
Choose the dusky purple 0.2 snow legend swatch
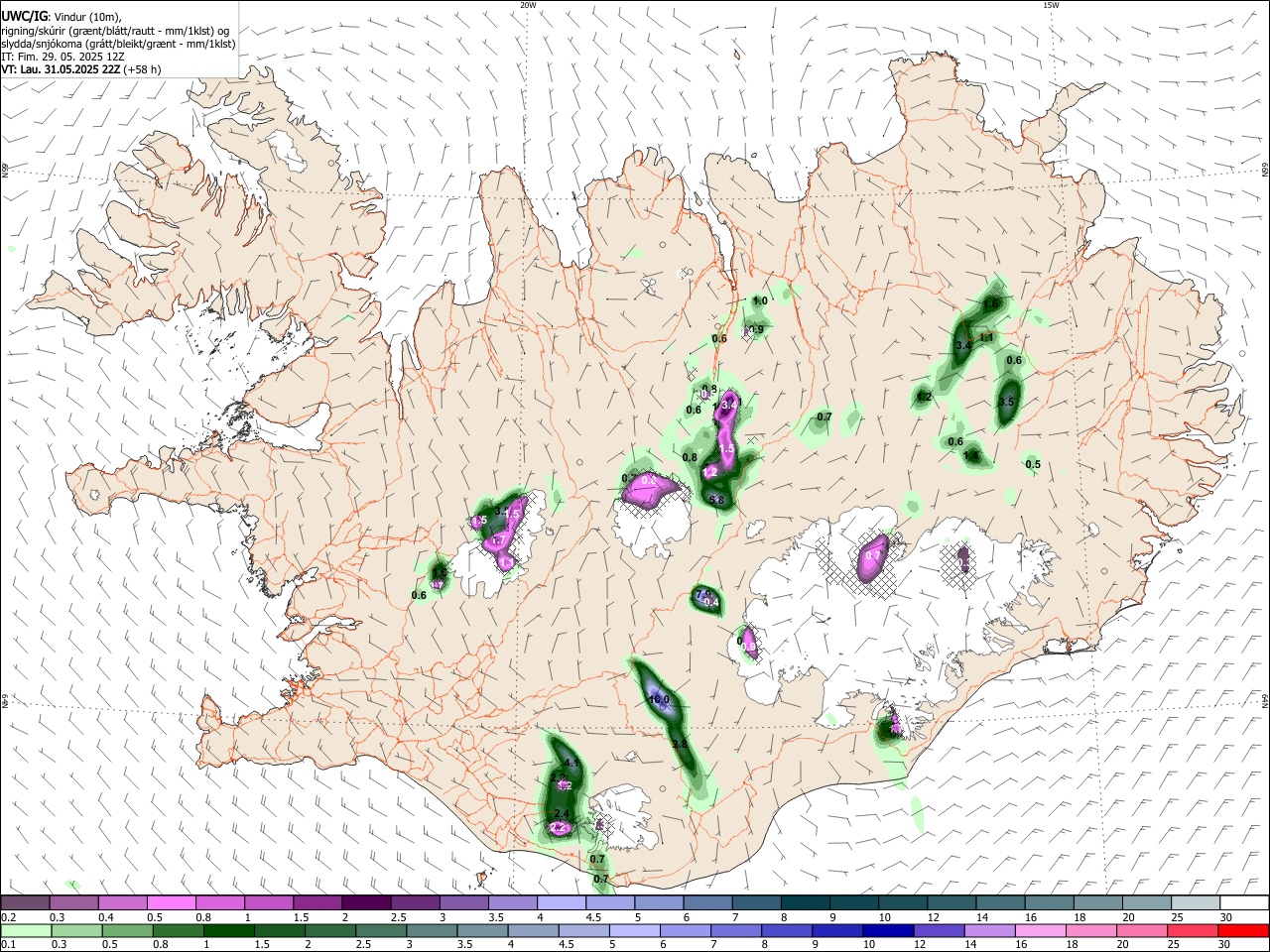[x=25, y=903]
